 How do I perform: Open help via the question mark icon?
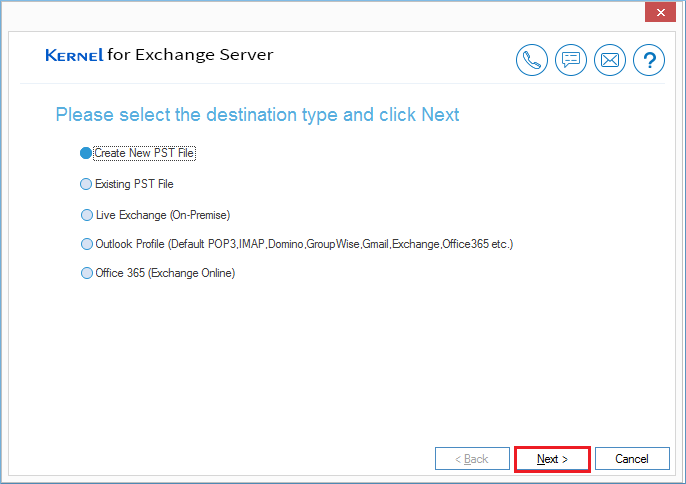(649, 60)
